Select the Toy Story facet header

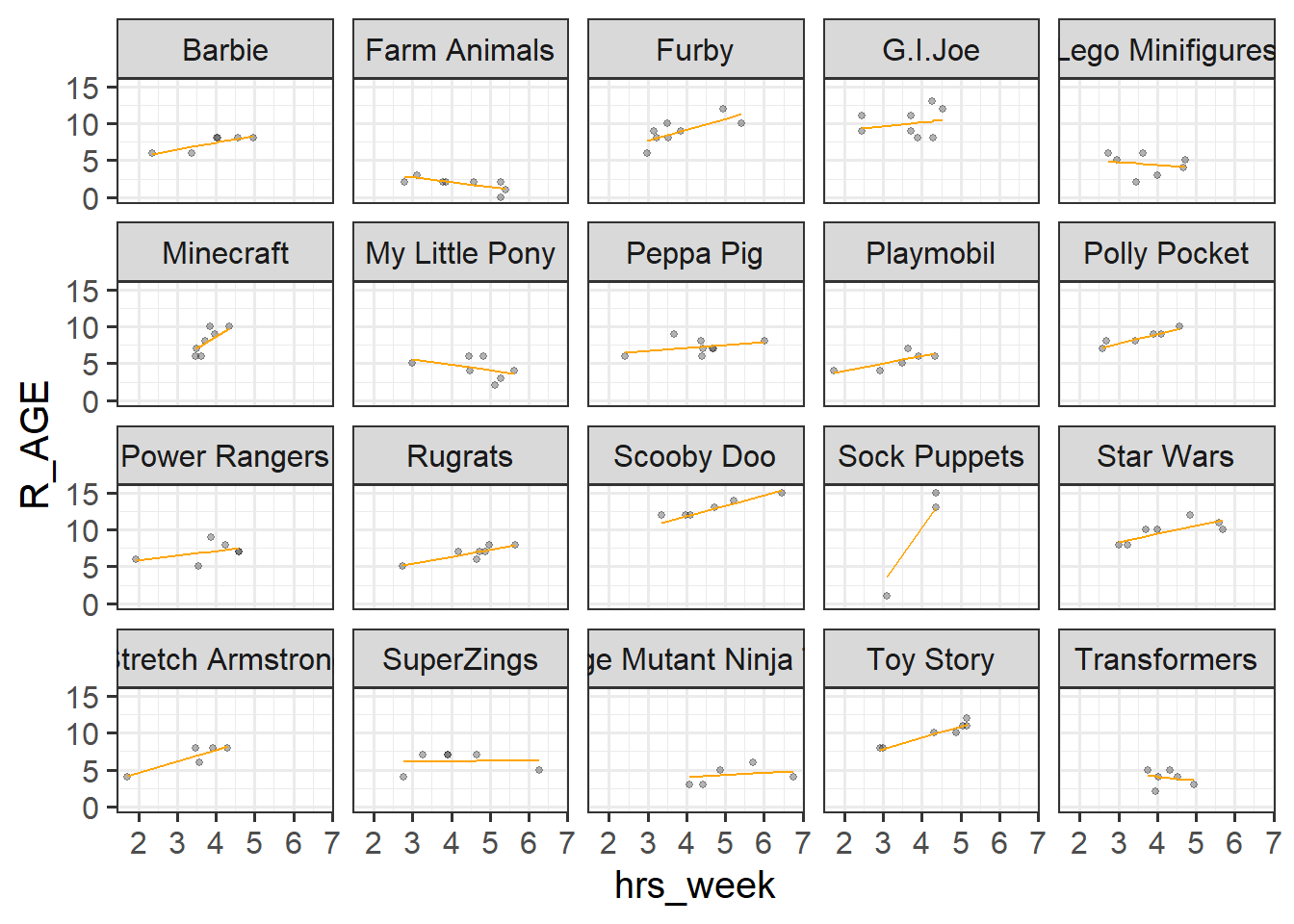(931, 658)
